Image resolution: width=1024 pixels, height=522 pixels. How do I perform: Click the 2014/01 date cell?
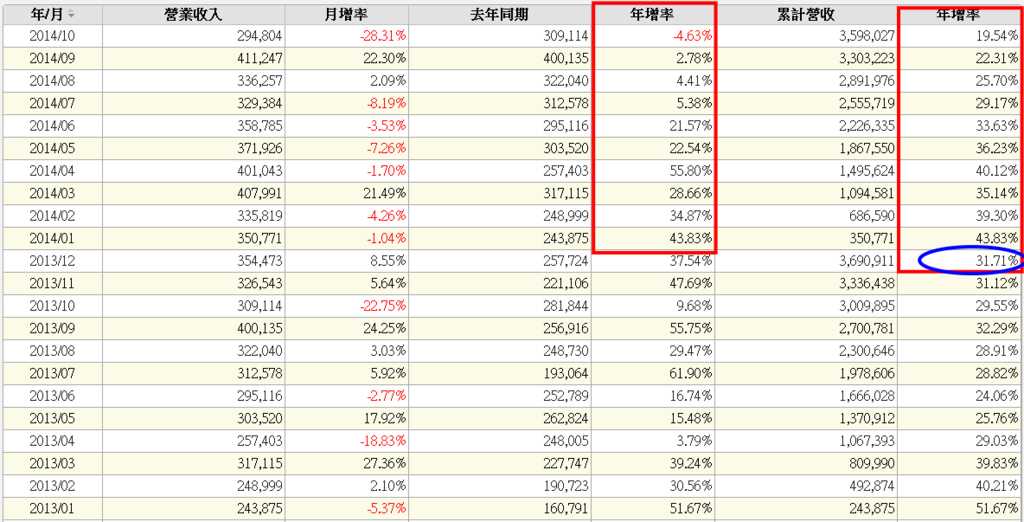tap(53, 238)
